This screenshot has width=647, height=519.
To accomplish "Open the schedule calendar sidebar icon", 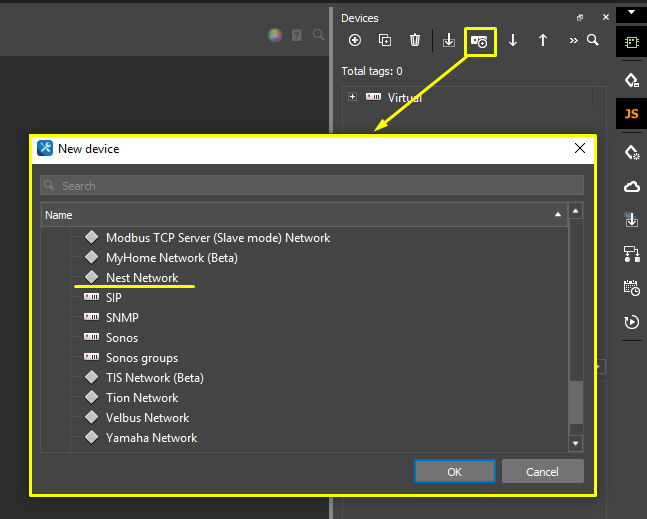I will click(631, 288).
